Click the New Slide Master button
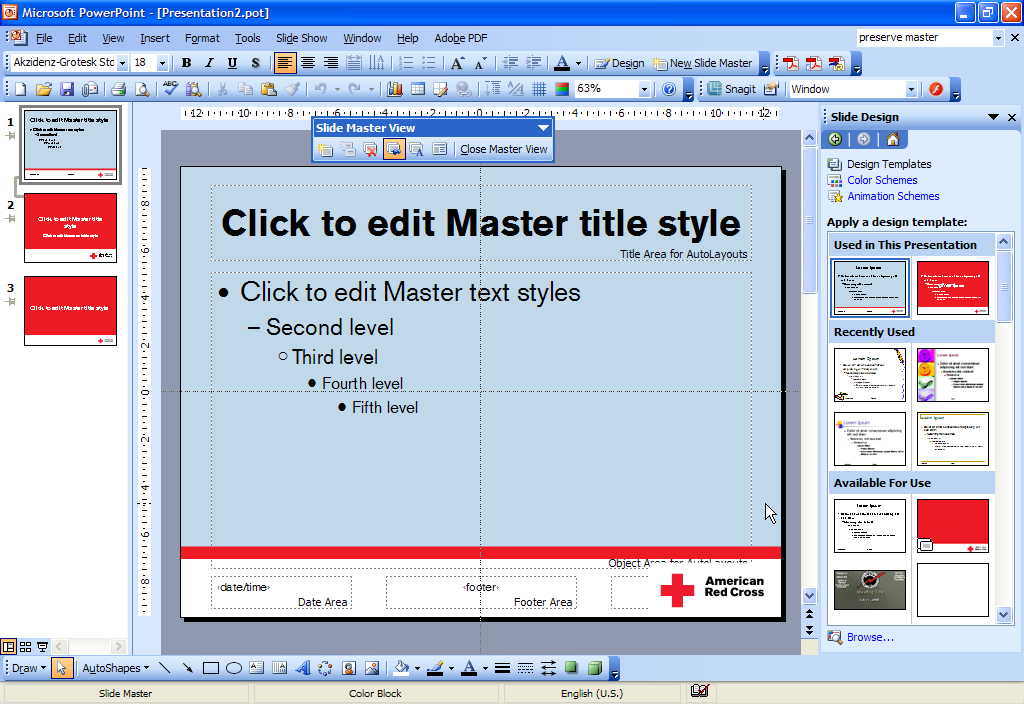This screenshot has height=704, width=1024. 703,63
